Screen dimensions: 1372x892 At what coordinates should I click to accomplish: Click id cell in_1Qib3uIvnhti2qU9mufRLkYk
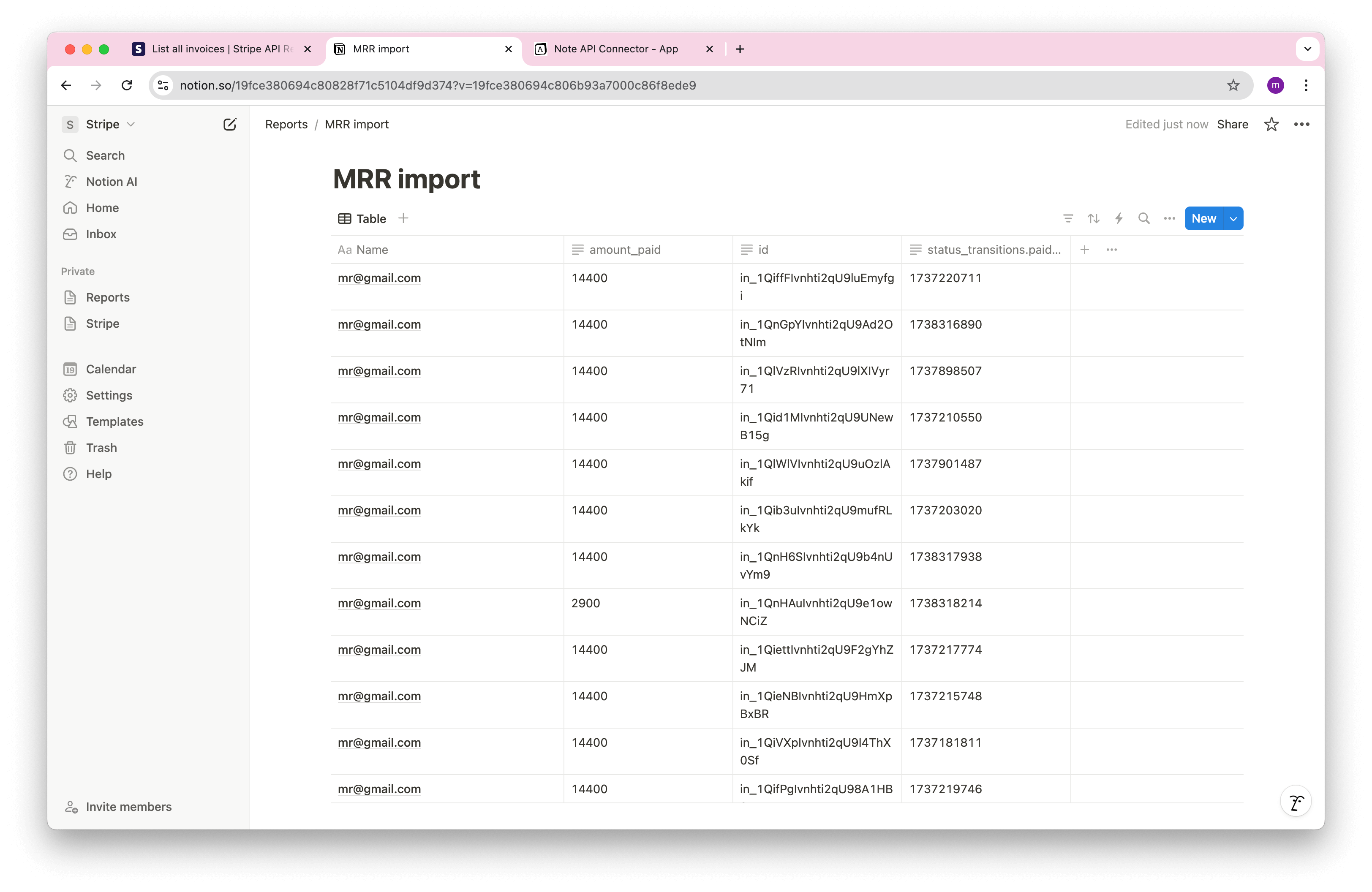click(x=817, y=519)
